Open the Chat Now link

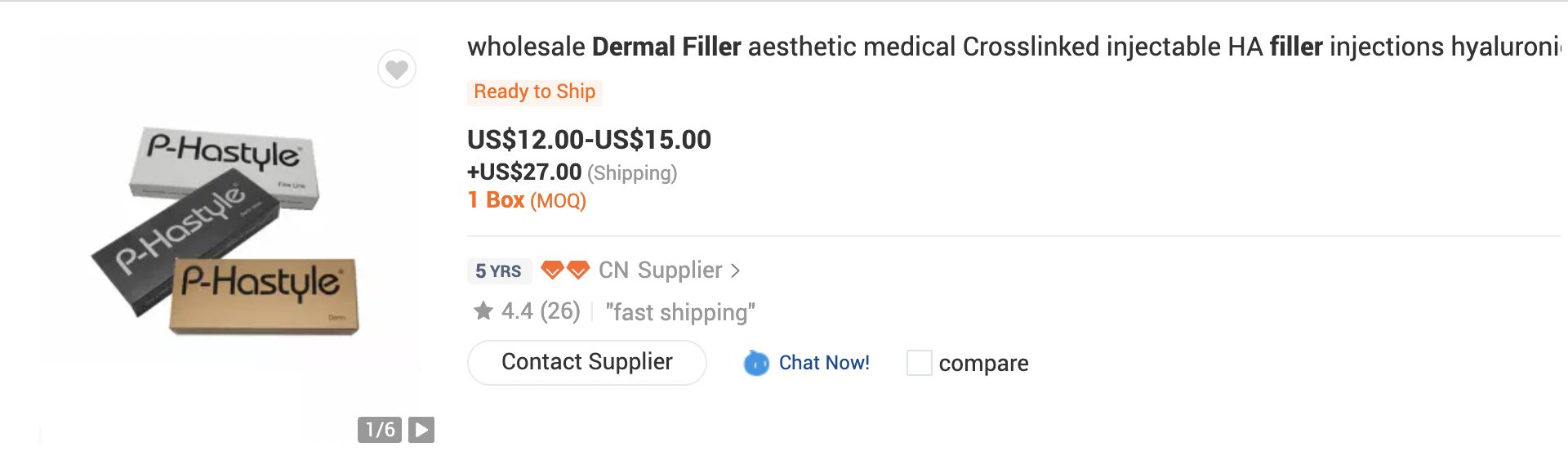point(824,363)
